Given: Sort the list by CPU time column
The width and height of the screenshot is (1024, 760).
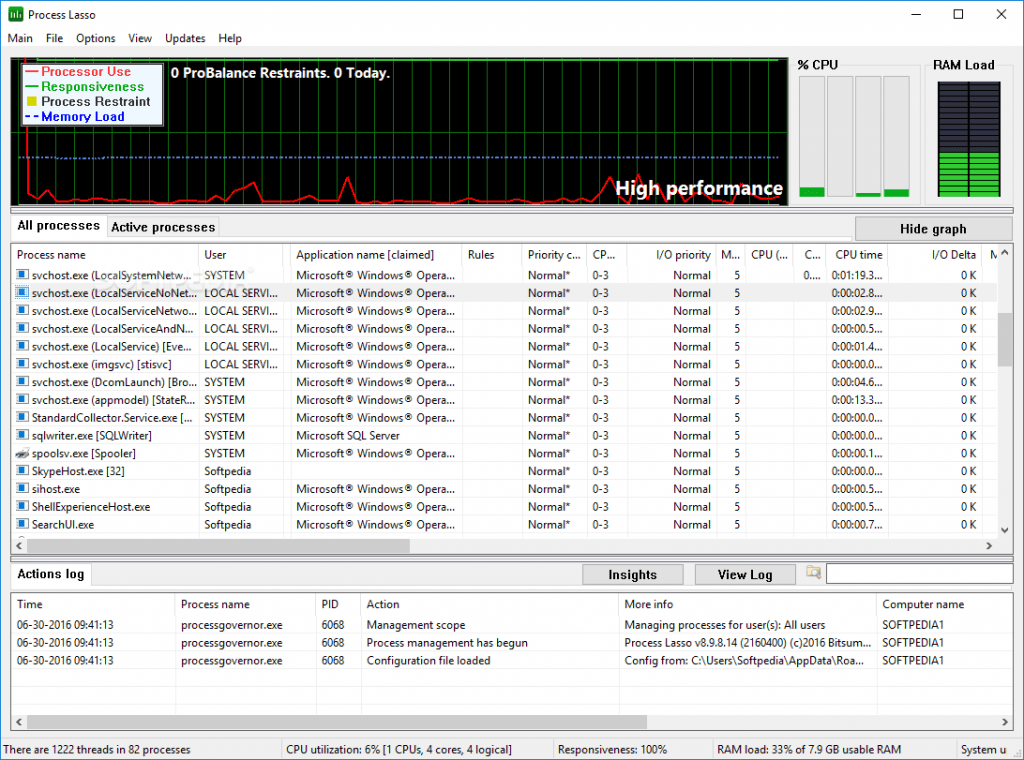Looking at the screenshot, I should (x=858, y=255).
